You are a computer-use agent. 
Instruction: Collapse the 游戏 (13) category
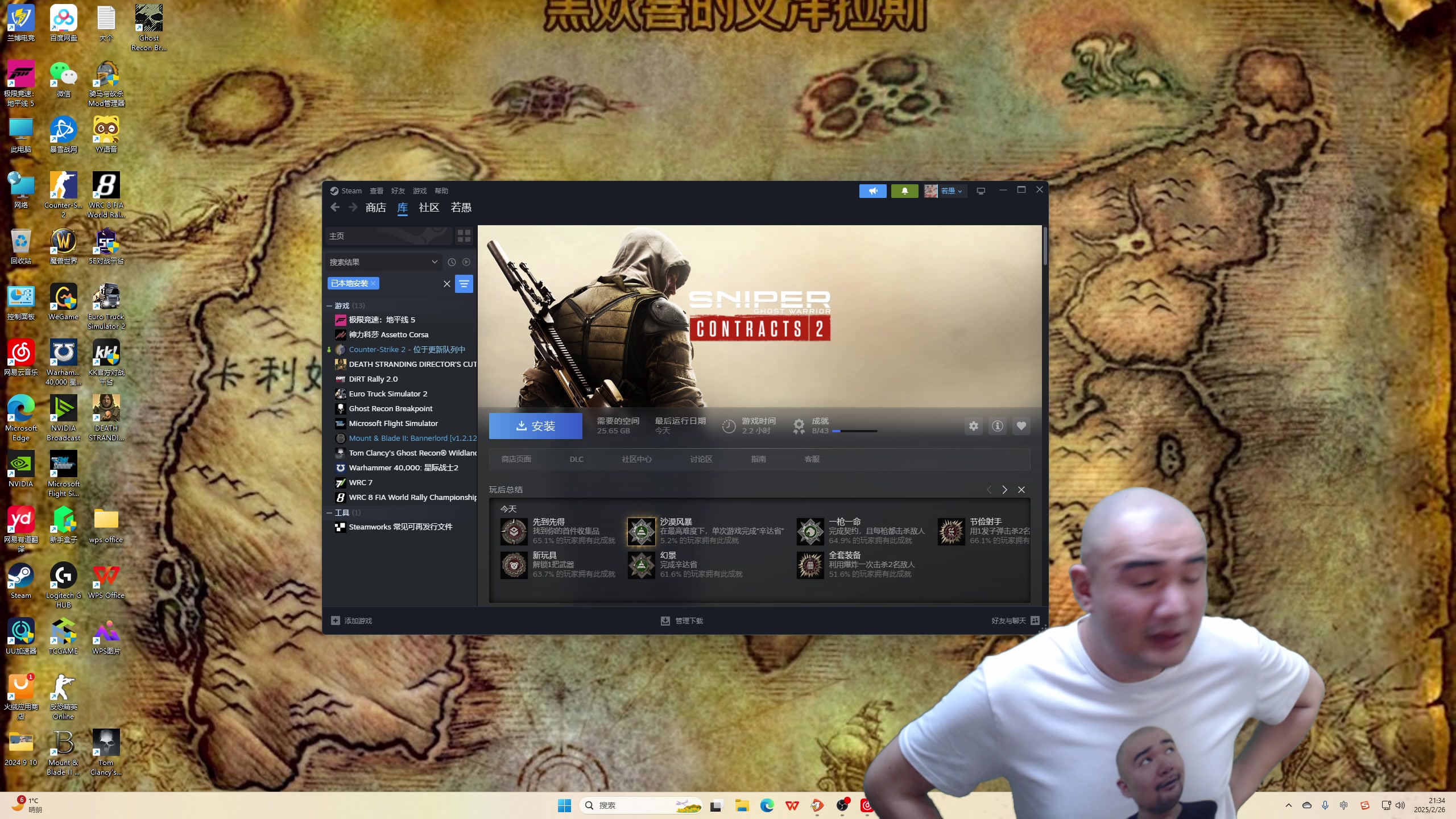(x=329, y=306)
